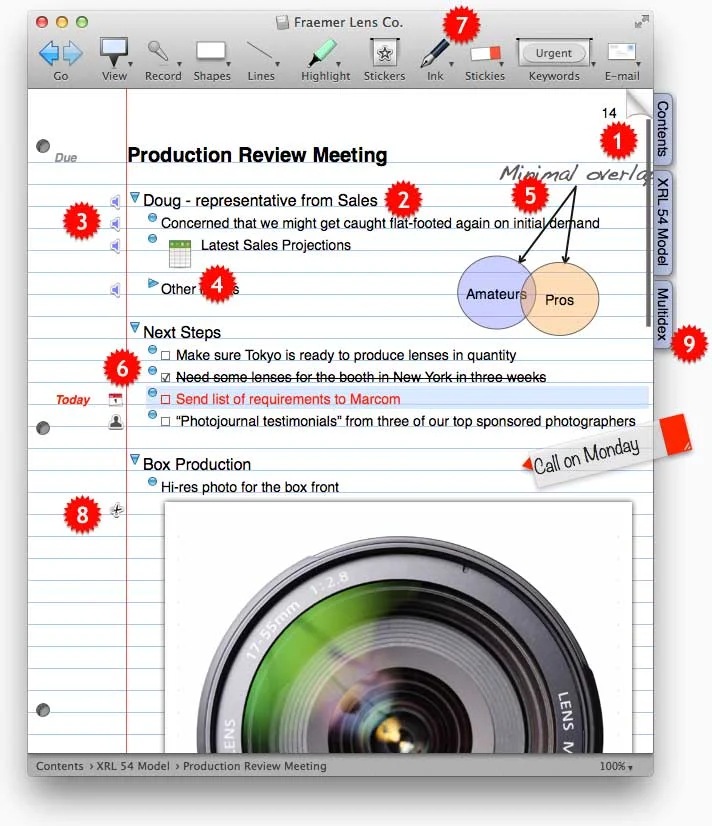Go to XRL 54 Model in breadcrumb
Image resolution: width=712 pixels, height=826 pixels.
click(x=133, y=766)
